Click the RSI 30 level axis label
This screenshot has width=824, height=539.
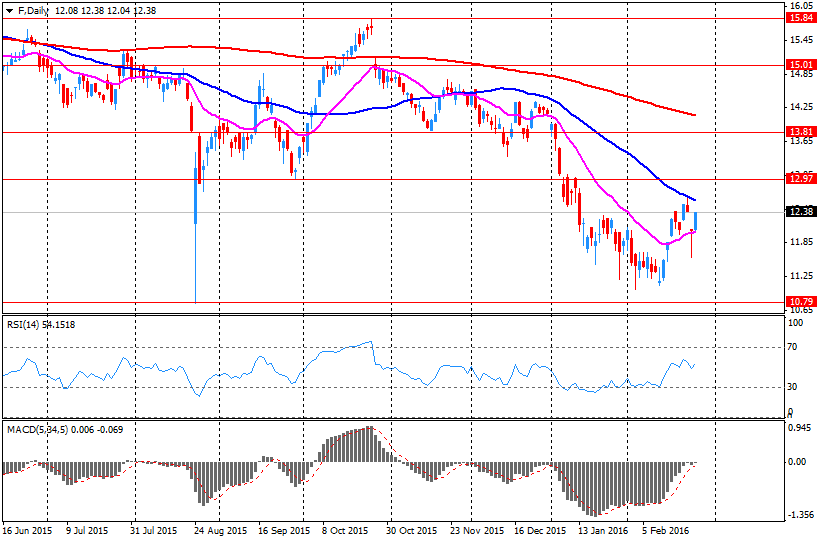point(792,387)
